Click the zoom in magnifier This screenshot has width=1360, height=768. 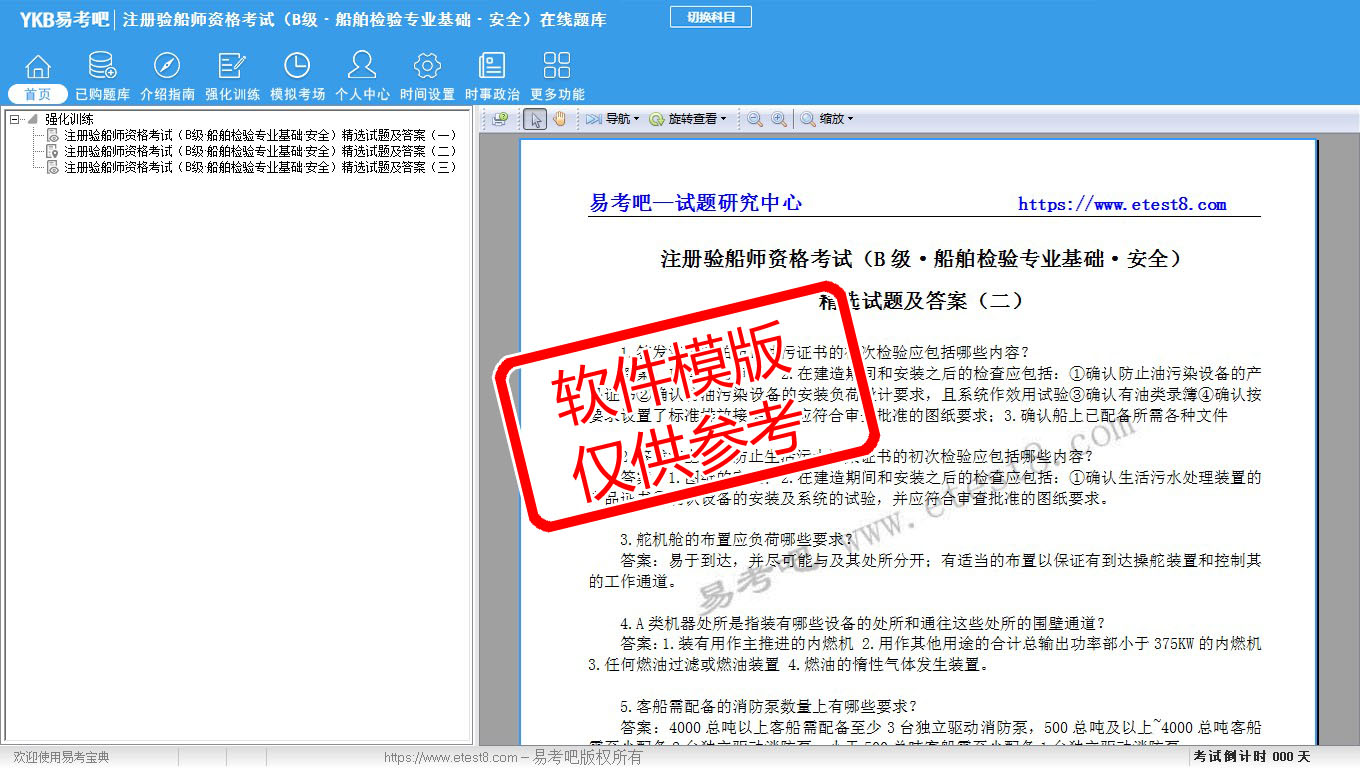pyautogui.click(x=779, y=119)
